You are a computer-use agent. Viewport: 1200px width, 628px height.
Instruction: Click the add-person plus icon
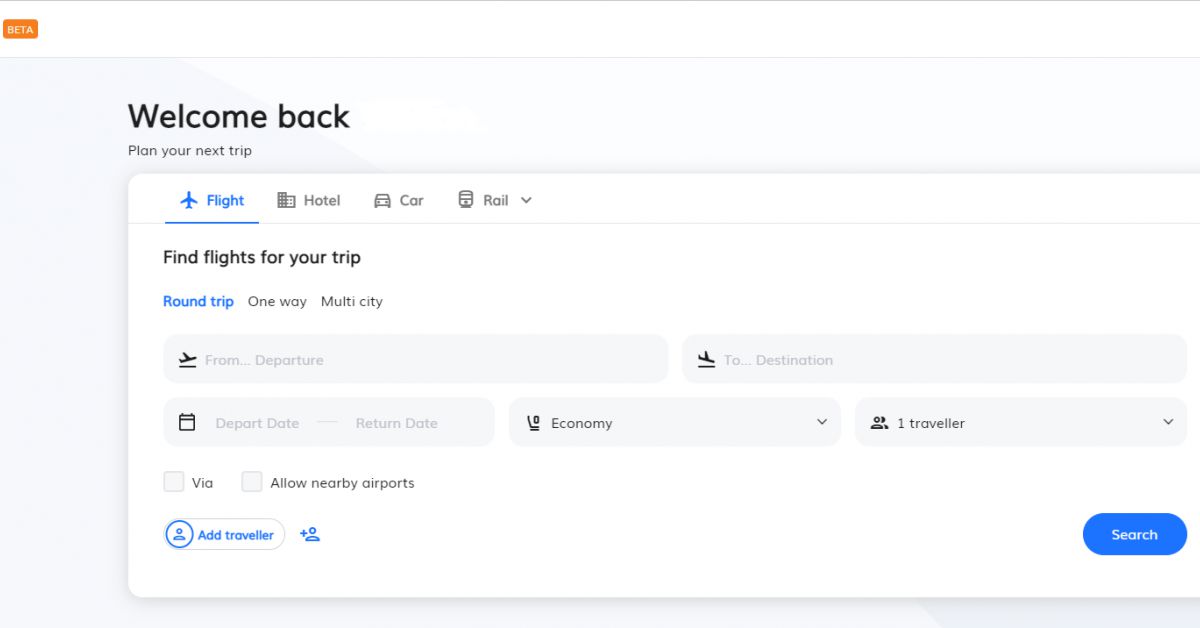[310, 535]
